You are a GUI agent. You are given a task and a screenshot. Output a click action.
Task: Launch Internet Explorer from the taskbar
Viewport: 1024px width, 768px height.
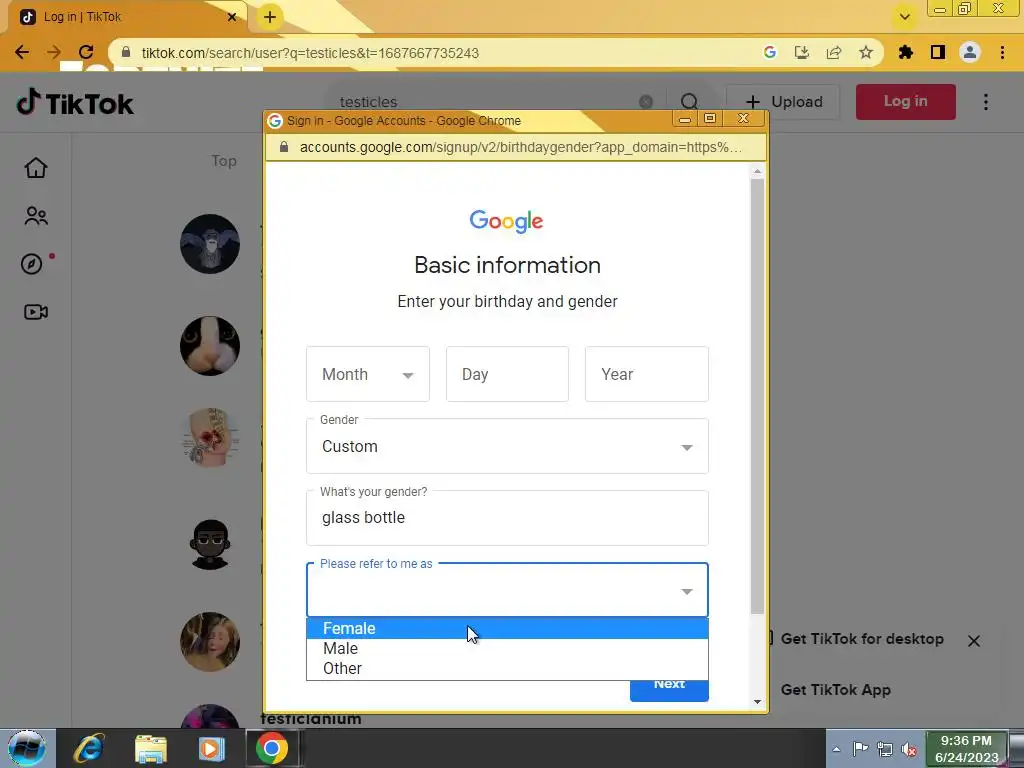[x=89, y=748]
